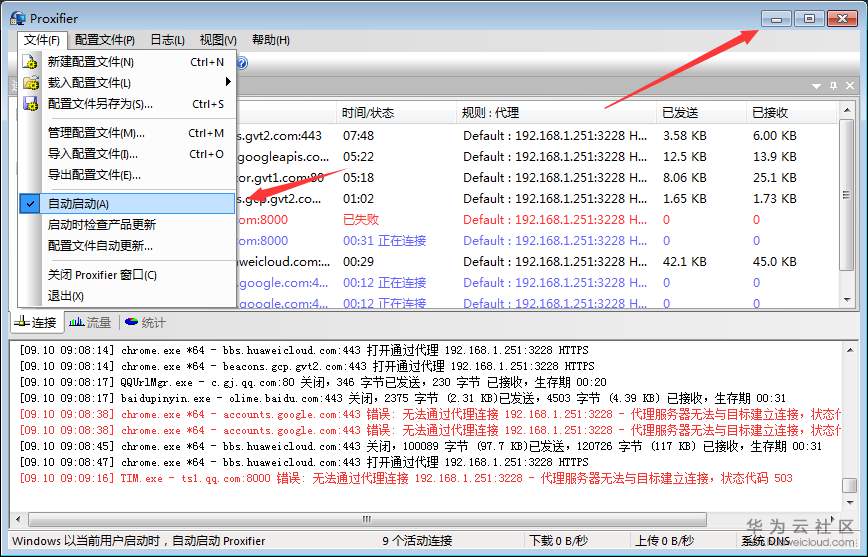The height and width of the screenshot is (557, 868).
Task: Switch to the 连接 tab
Action: [x=36, y=322]
